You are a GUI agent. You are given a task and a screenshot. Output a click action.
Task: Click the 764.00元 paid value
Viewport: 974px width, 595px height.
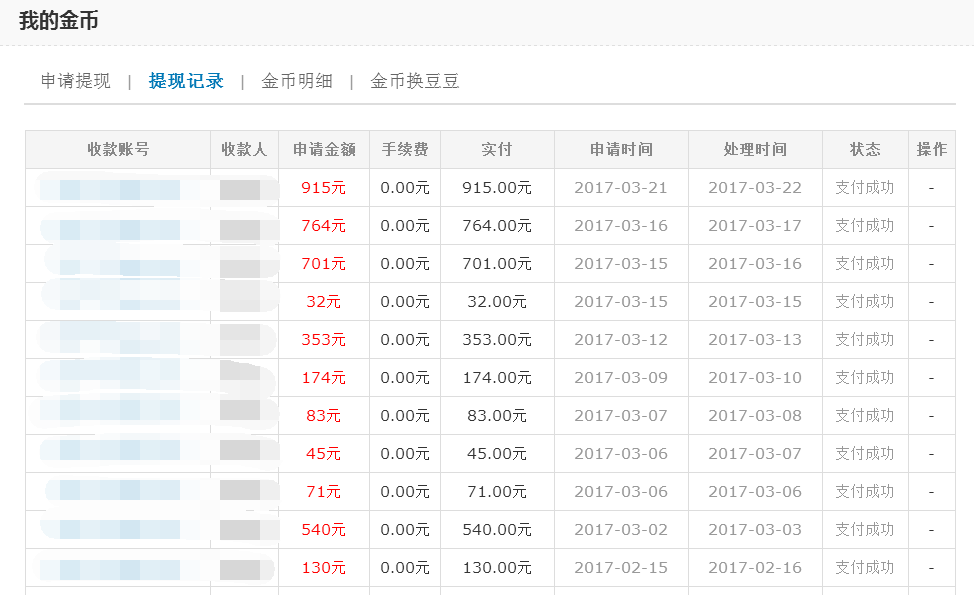click(497, 225)
